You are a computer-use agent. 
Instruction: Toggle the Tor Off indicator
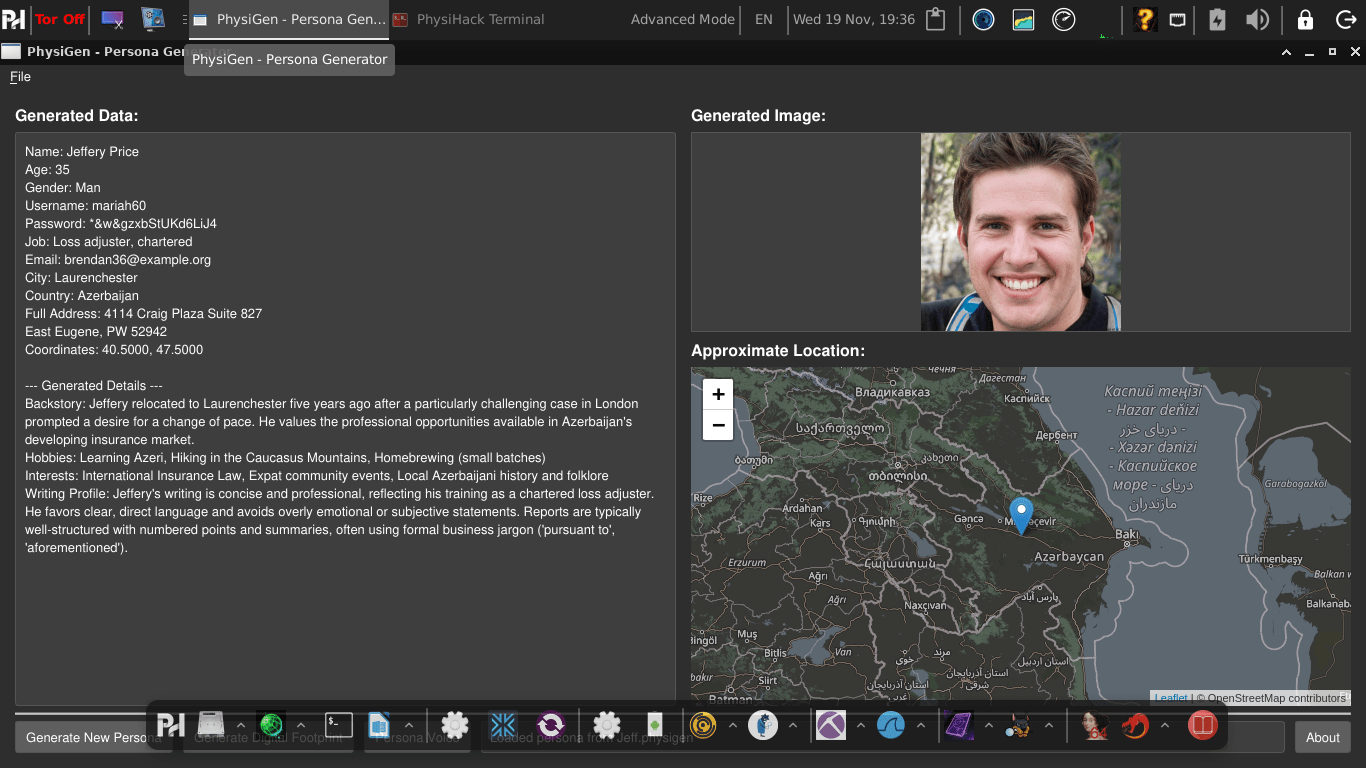tap(60, 19)
